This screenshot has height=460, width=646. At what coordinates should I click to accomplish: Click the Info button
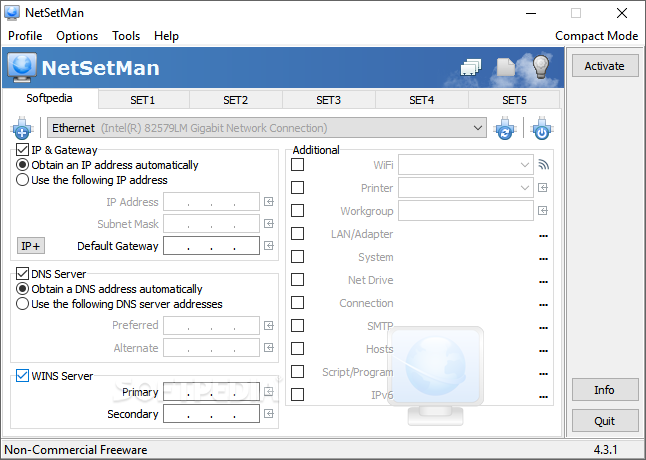(605, 390)
